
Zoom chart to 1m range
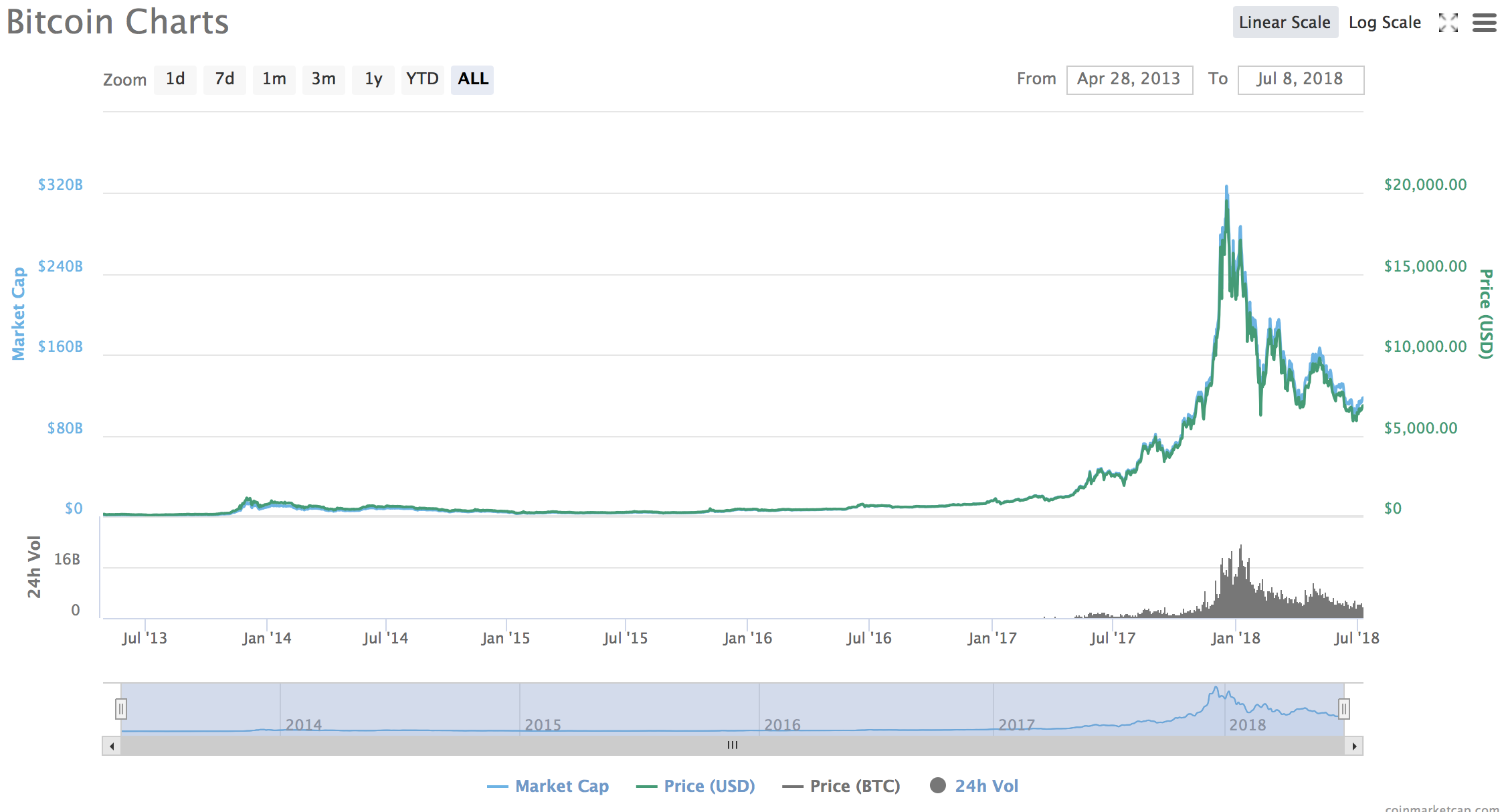click(x=274, y=80)
